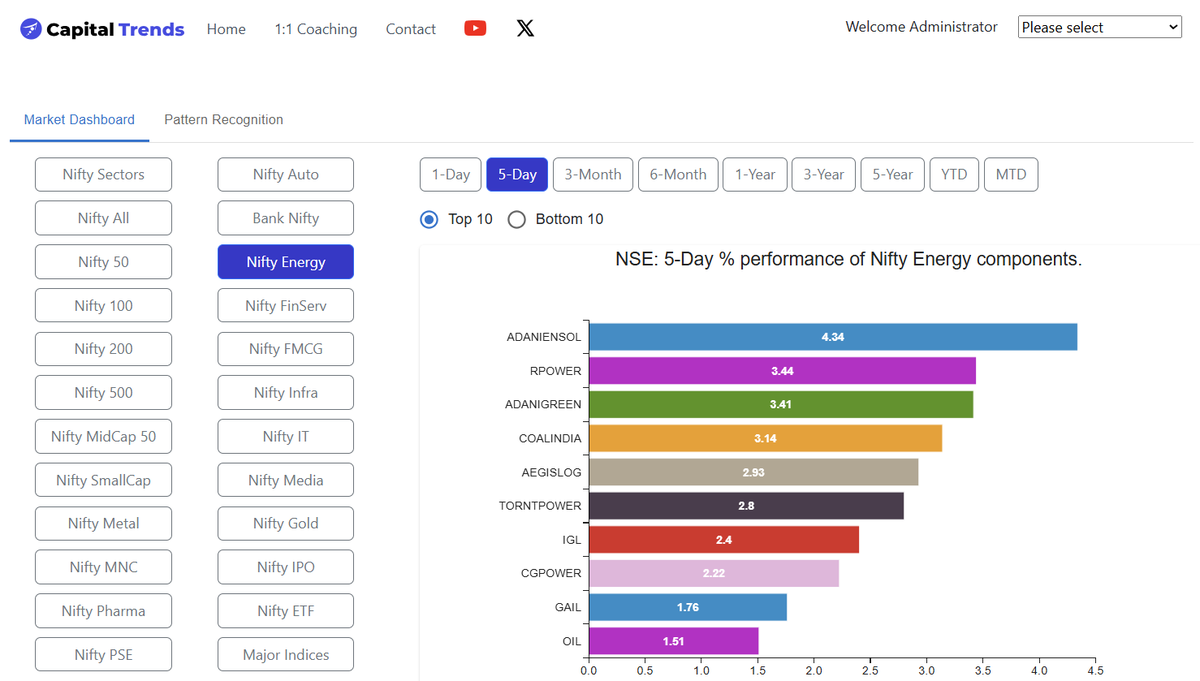Click the ADANIGREEN 3.41 bar
1200x681 pixels.
(781, 404)
